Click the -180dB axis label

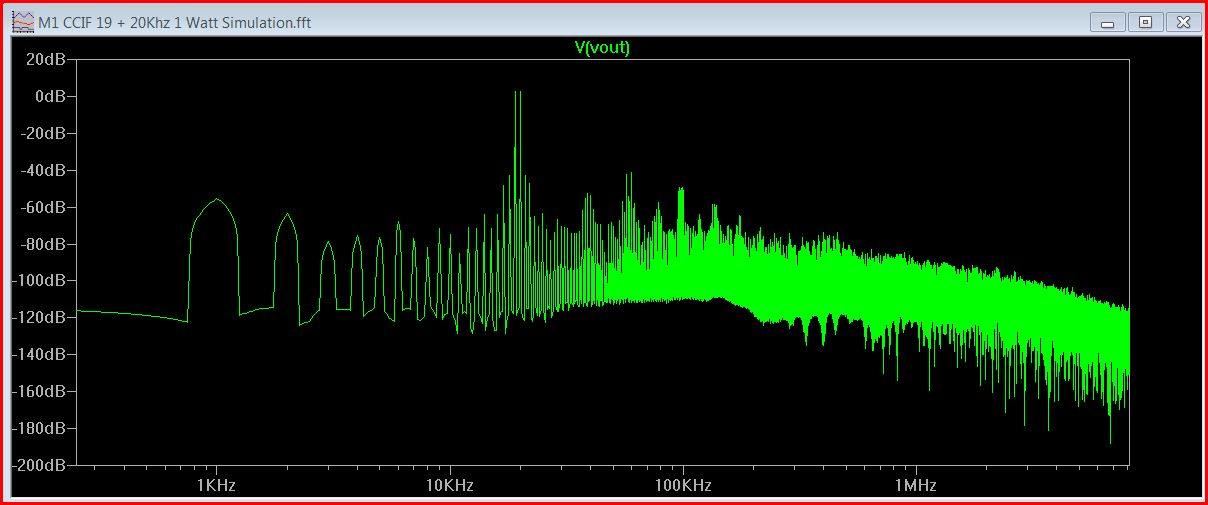click(39, 428)
